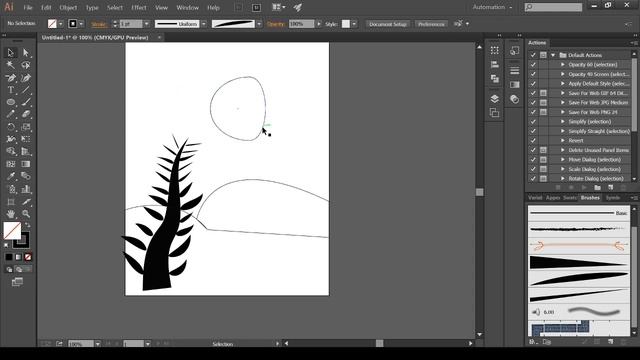Toggle checkmark for Revert action
Viewport: 640px width, 360px height.
pyautogui.click(x=533, y=141)
